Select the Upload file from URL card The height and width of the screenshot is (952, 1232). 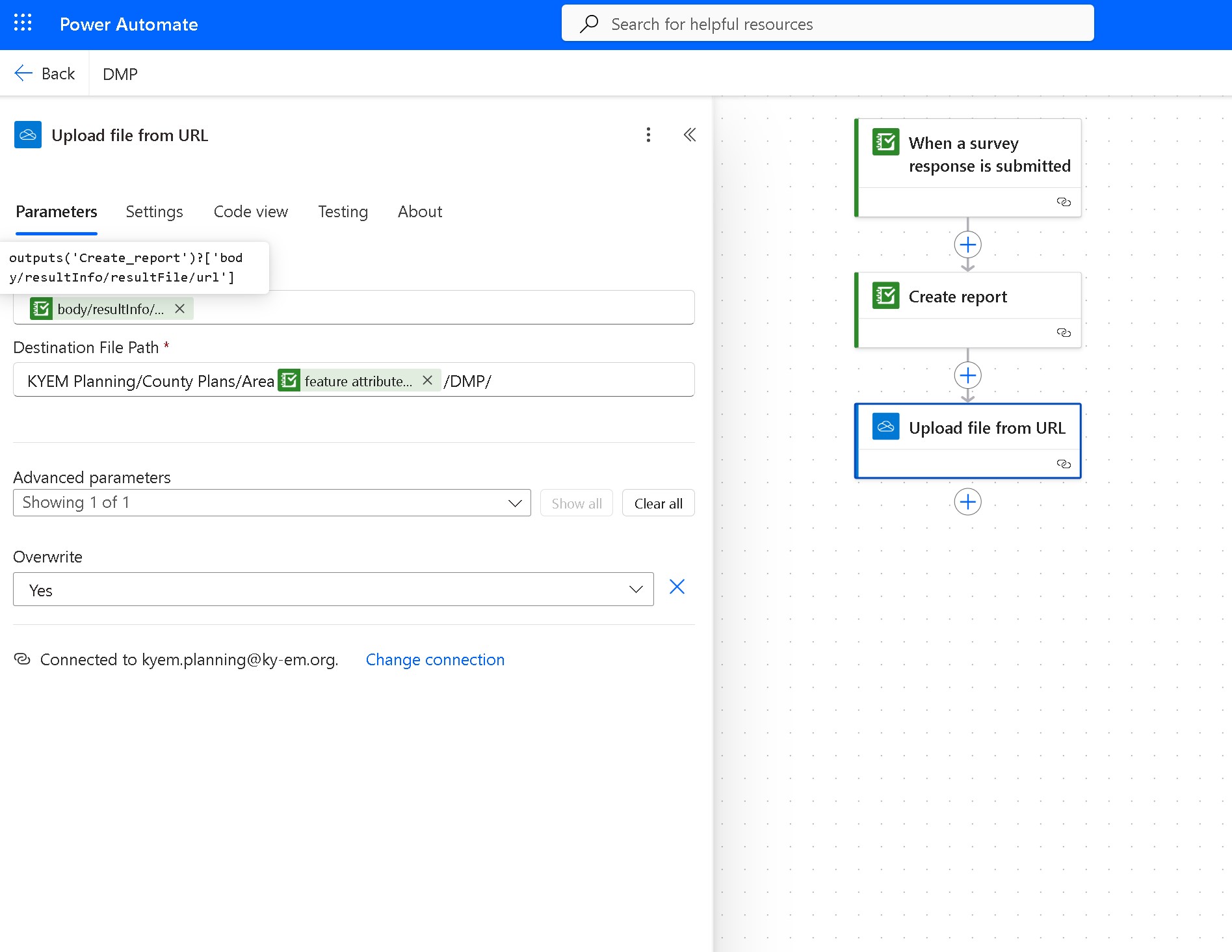(x=967, y=441)
